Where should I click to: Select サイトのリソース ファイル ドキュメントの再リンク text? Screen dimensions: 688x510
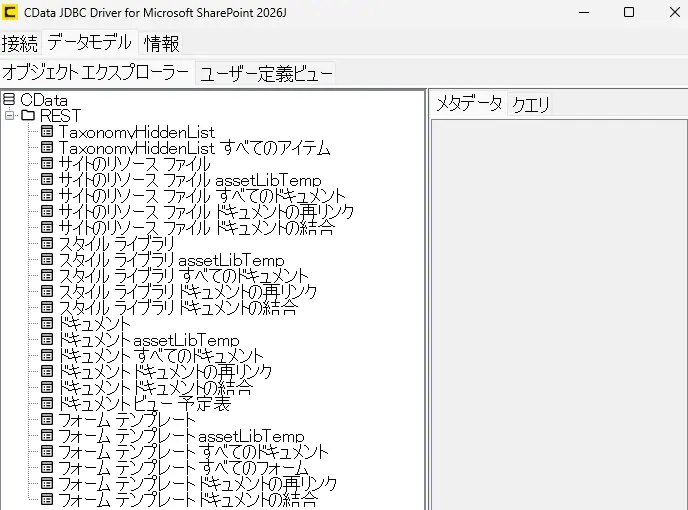[206, 212]
